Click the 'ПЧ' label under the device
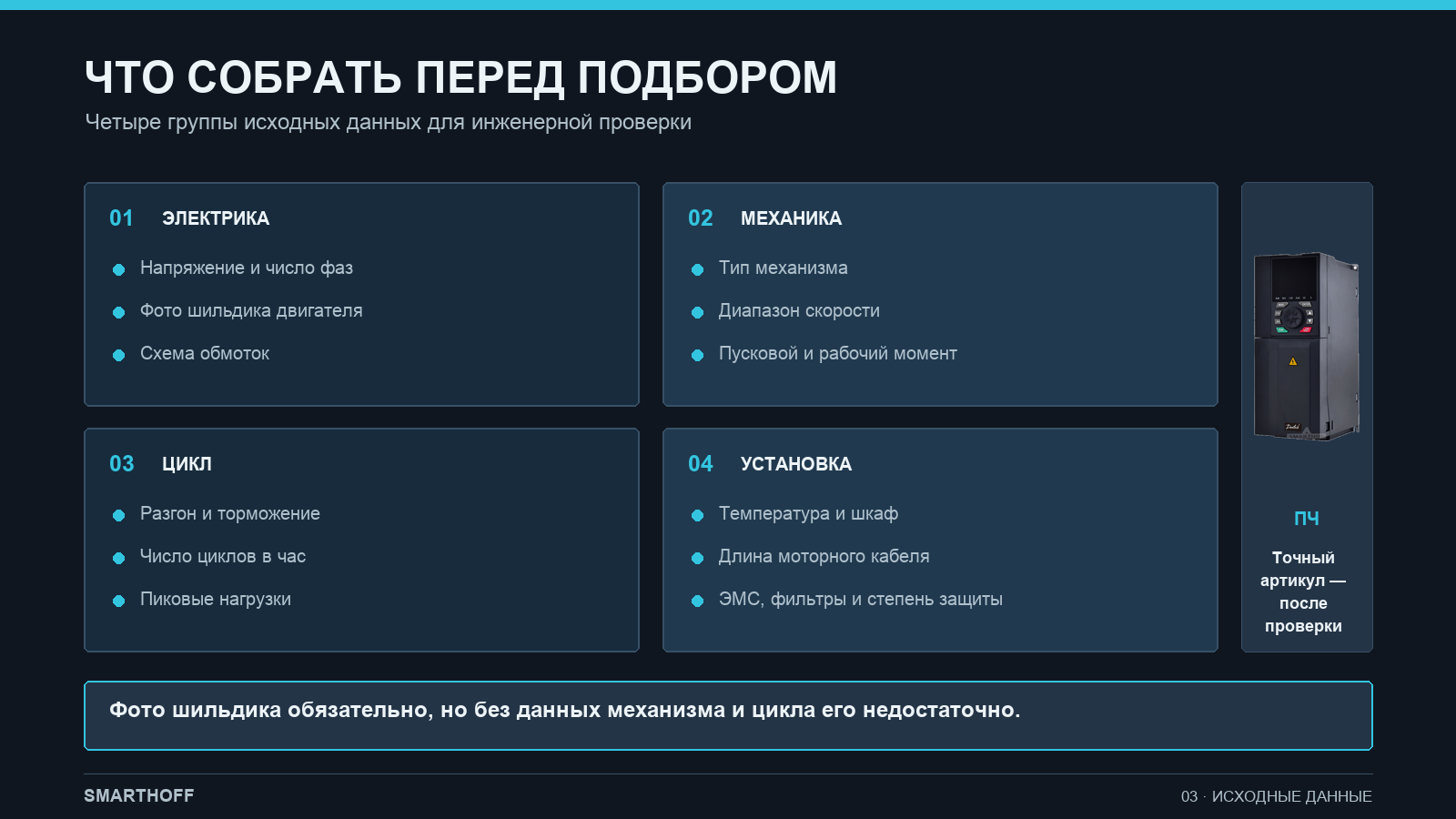This screenshot has width=1456, height=819. (1307, 519)
